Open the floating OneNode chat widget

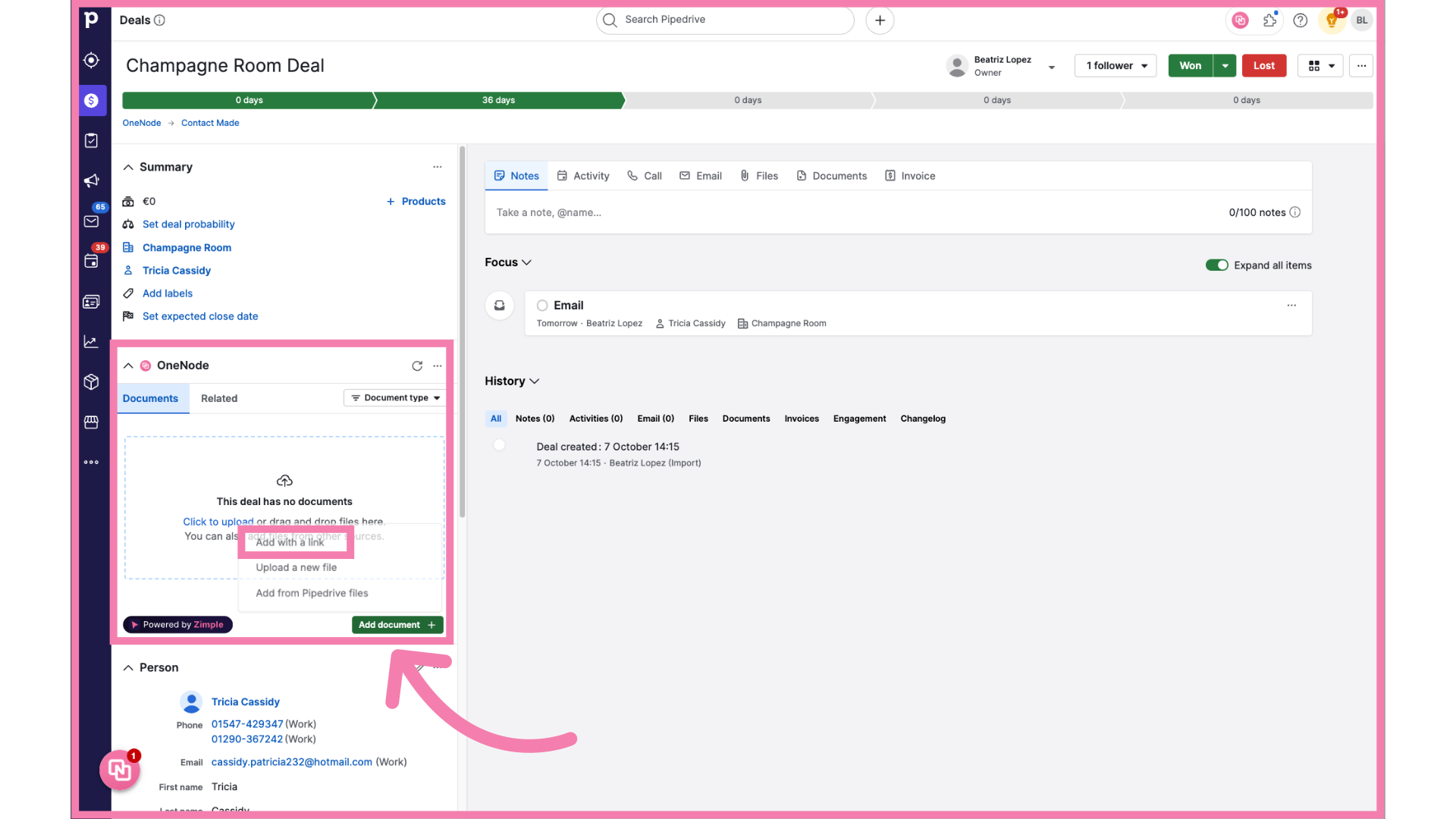pos(120,770)
